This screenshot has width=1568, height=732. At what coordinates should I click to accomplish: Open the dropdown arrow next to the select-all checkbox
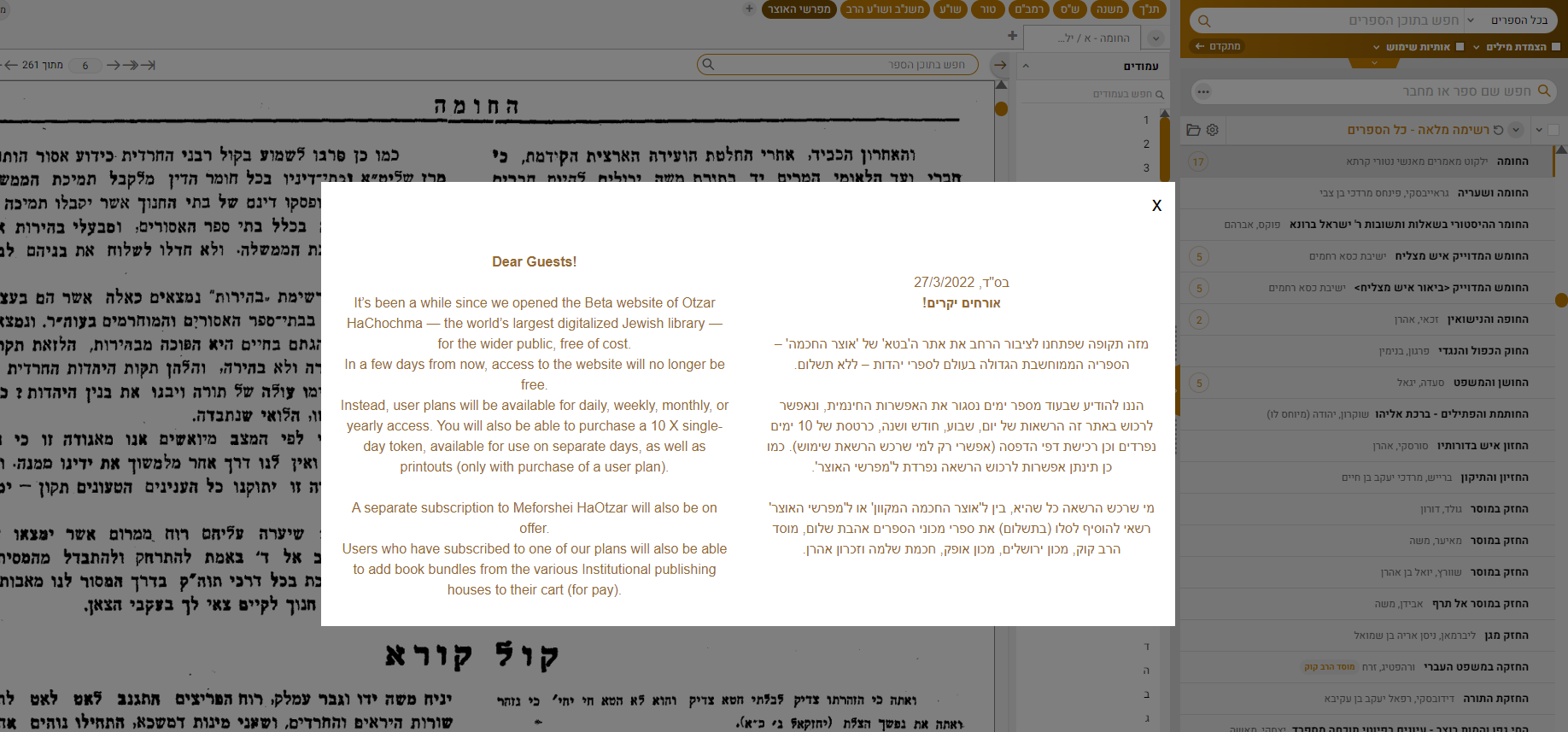point(1539,130)
